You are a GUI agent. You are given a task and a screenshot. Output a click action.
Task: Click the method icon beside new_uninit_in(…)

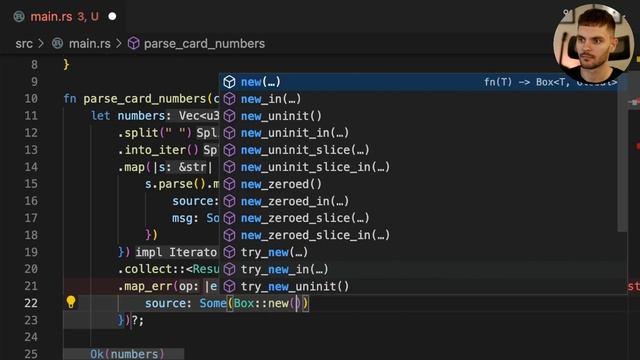click(229, 133)
